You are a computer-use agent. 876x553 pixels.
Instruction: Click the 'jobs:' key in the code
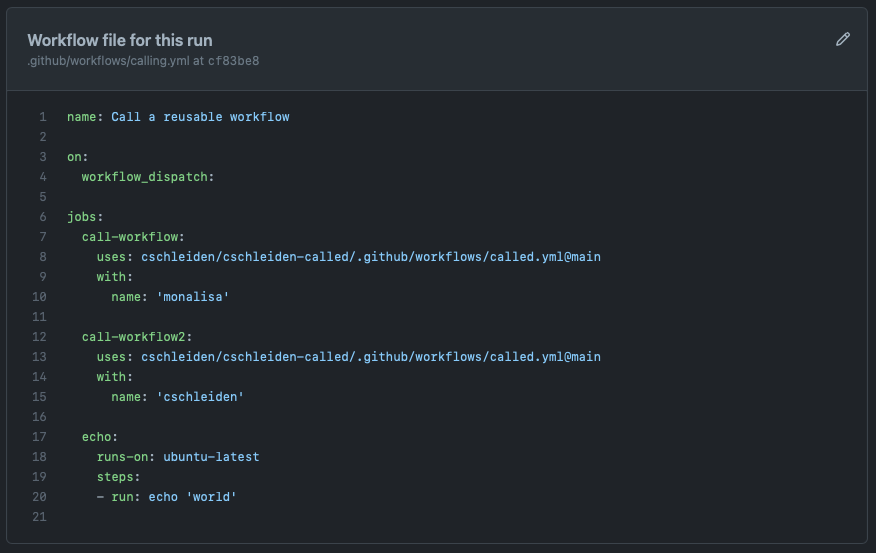click(85, 217)
